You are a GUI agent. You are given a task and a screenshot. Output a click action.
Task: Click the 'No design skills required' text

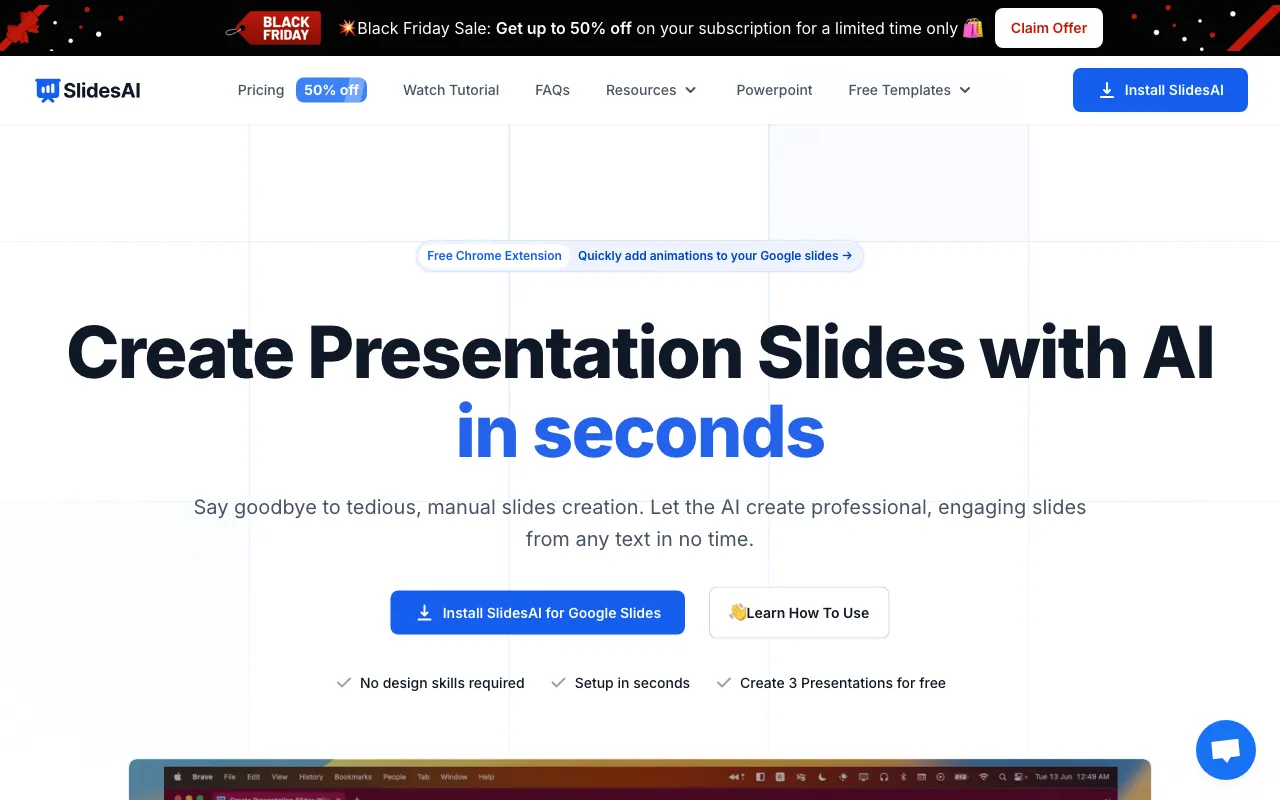442,683
